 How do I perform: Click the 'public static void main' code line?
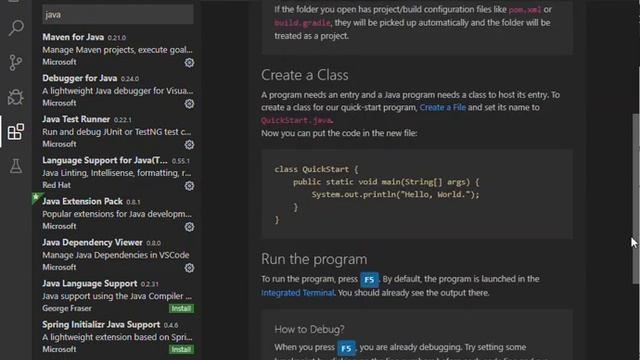tap(386, 182)
